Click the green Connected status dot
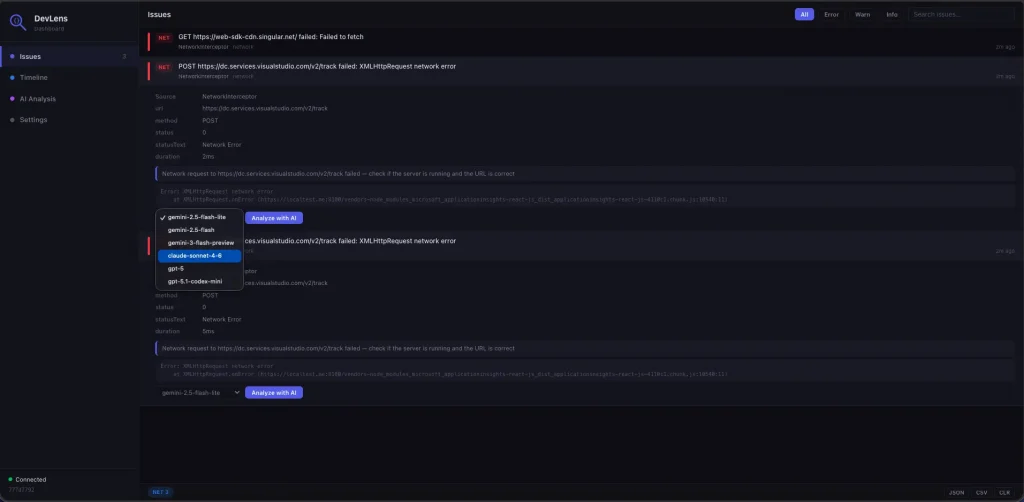 pos(10,479)
